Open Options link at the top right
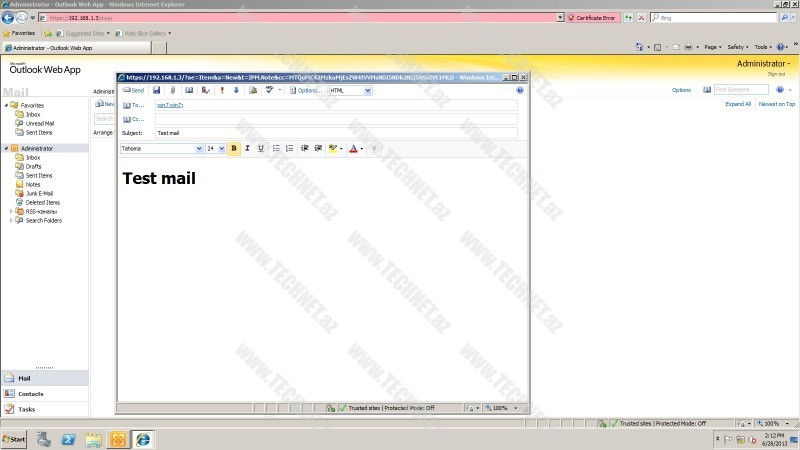The height and width of the screenshot is (450, 800). (681, 90)
